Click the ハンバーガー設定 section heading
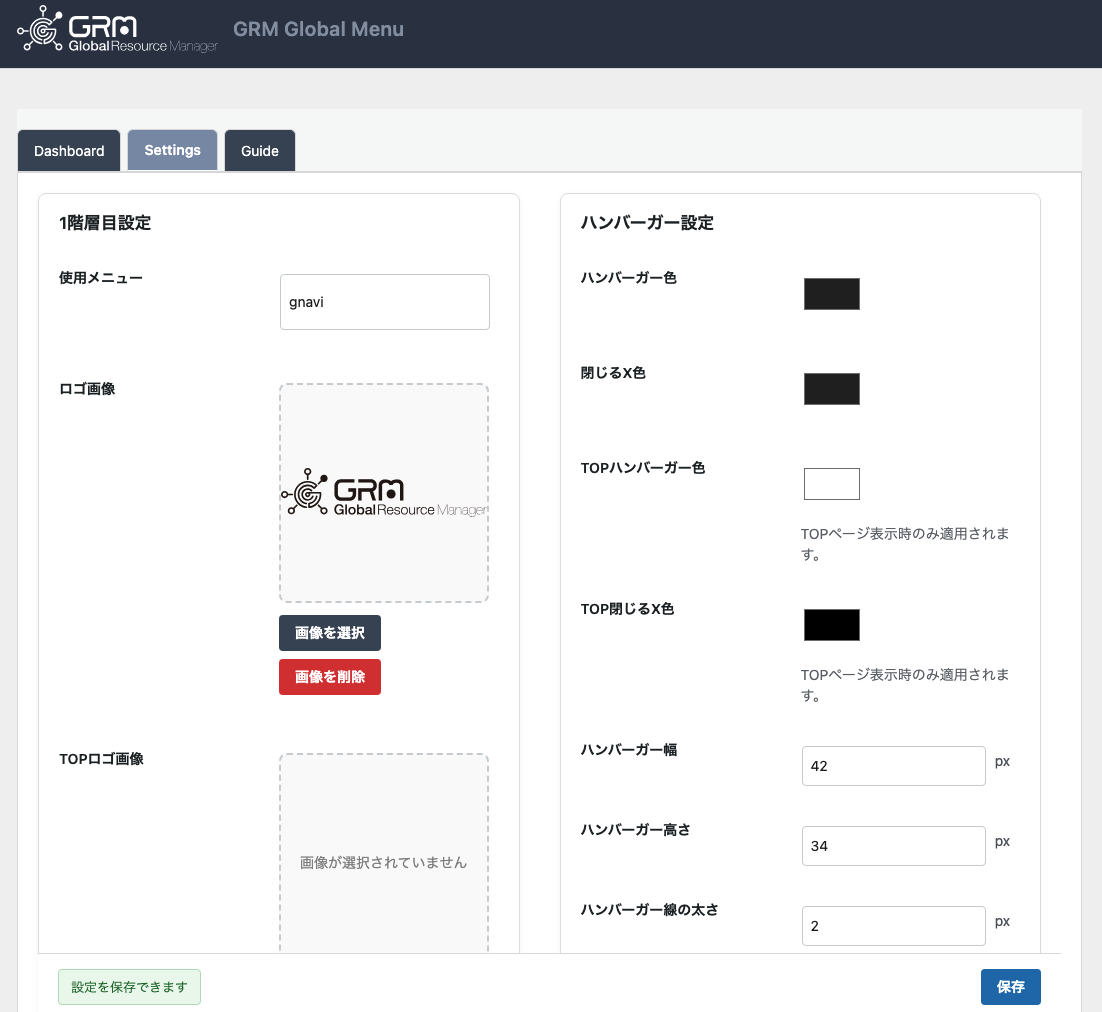Image resolution: width=1102 pixels, height=1012 pixels. [647, 223]
